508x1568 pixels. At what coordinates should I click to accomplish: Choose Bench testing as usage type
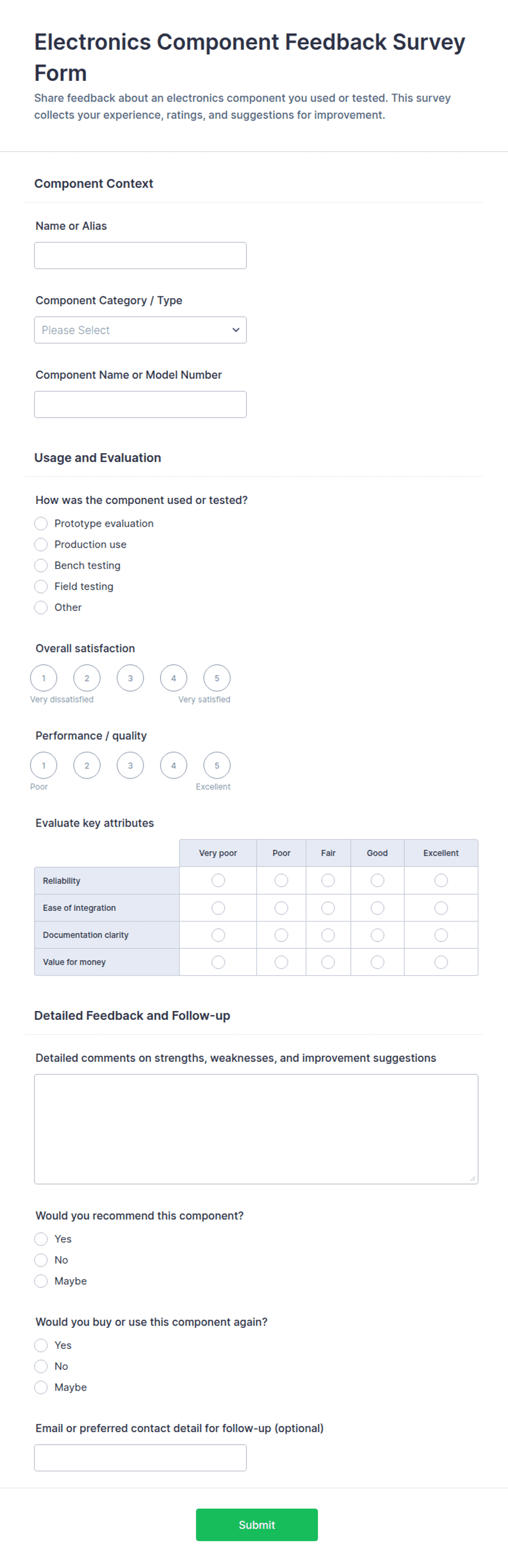41,566
